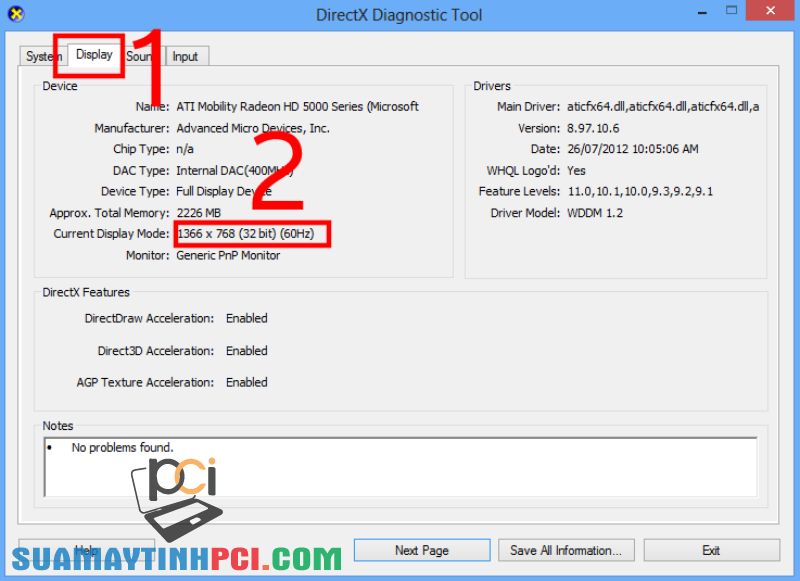Click DirectDraw Acceleration 'Enabled' status
Screen dimensions: 800x581
(246, 318)
